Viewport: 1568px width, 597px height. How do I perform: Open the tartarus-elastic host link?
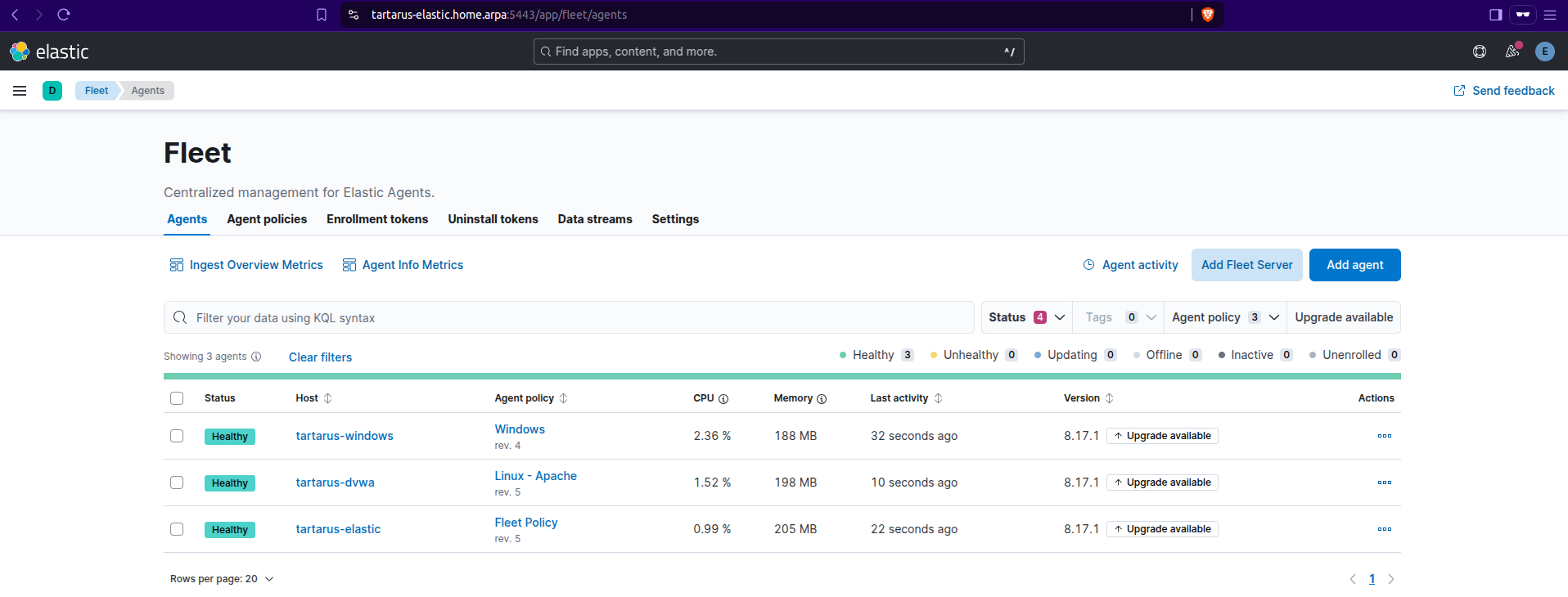coord(338,529)
